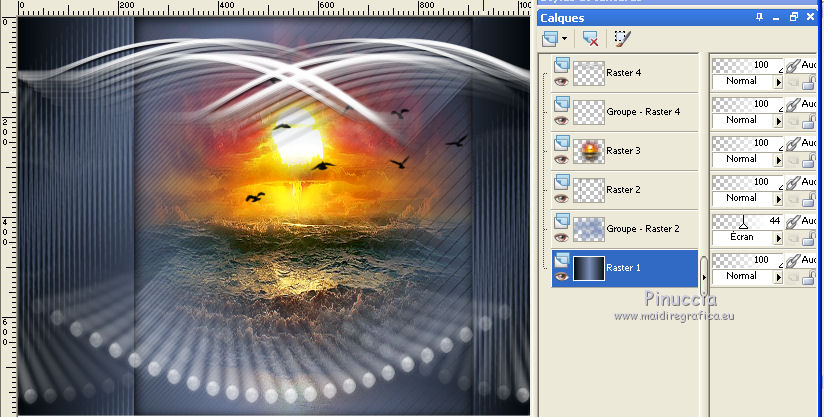Open Raster 4 blend mode dropdown

tap(778, 82)
